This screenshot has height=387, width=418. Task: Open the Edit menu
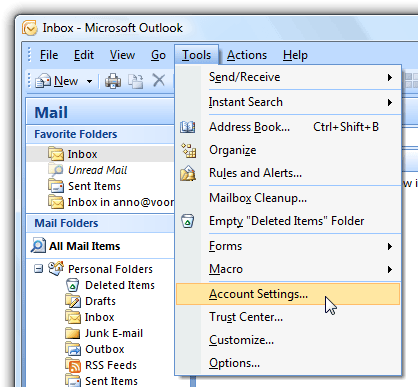tap(84, 55)
